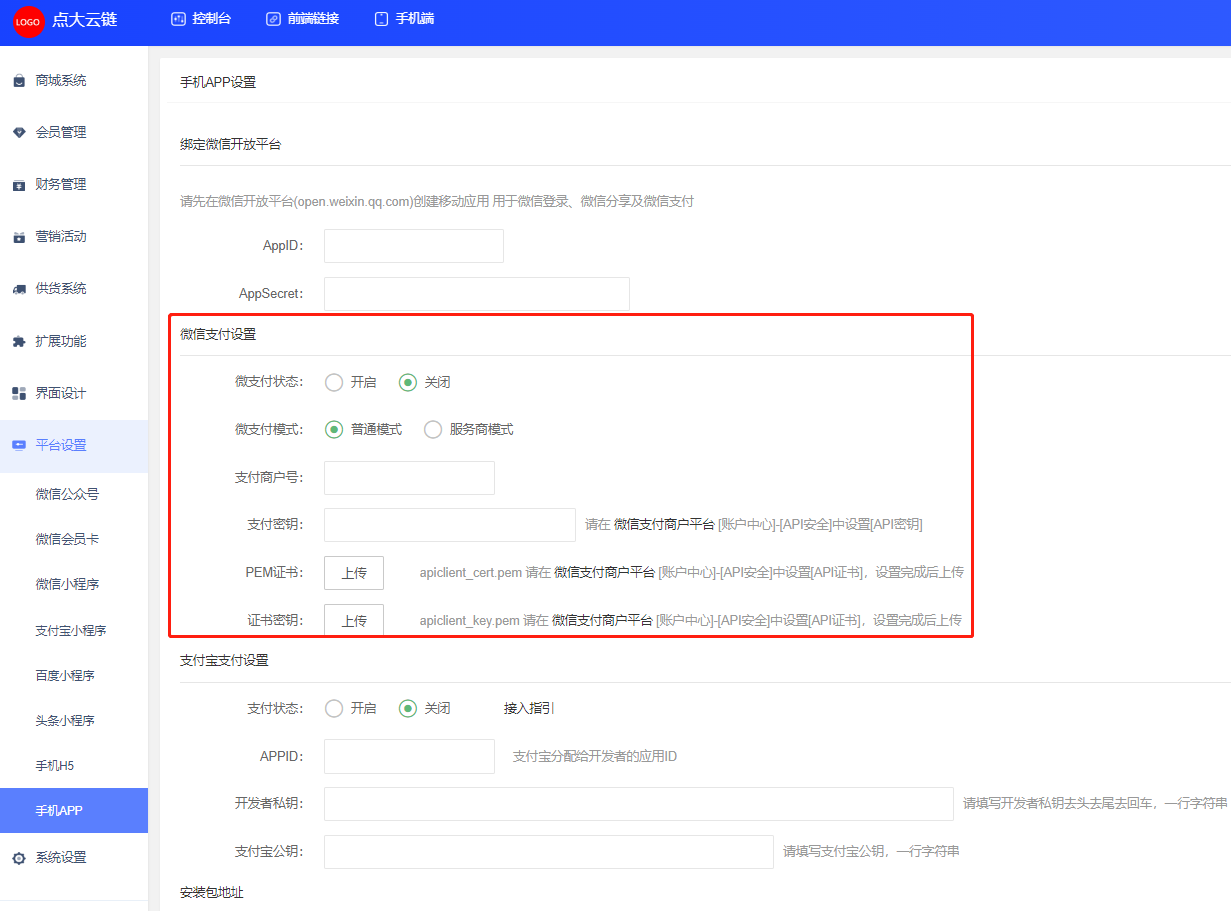Click the 营销活动 gift icon
The height and width of the screenshot is (911, 1231).
tap(19, 237)
